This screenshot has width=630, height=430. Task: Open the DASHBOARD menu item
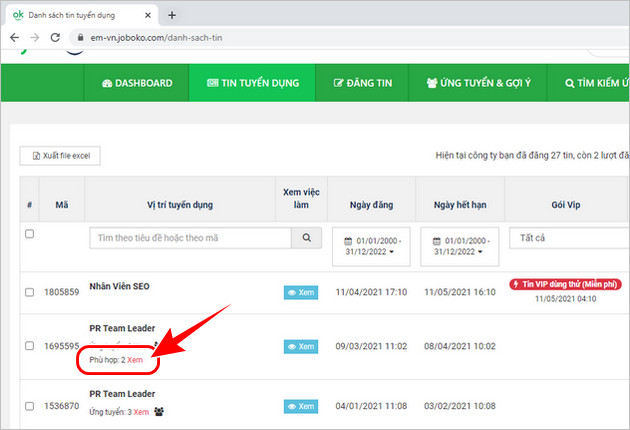[137, 83]
